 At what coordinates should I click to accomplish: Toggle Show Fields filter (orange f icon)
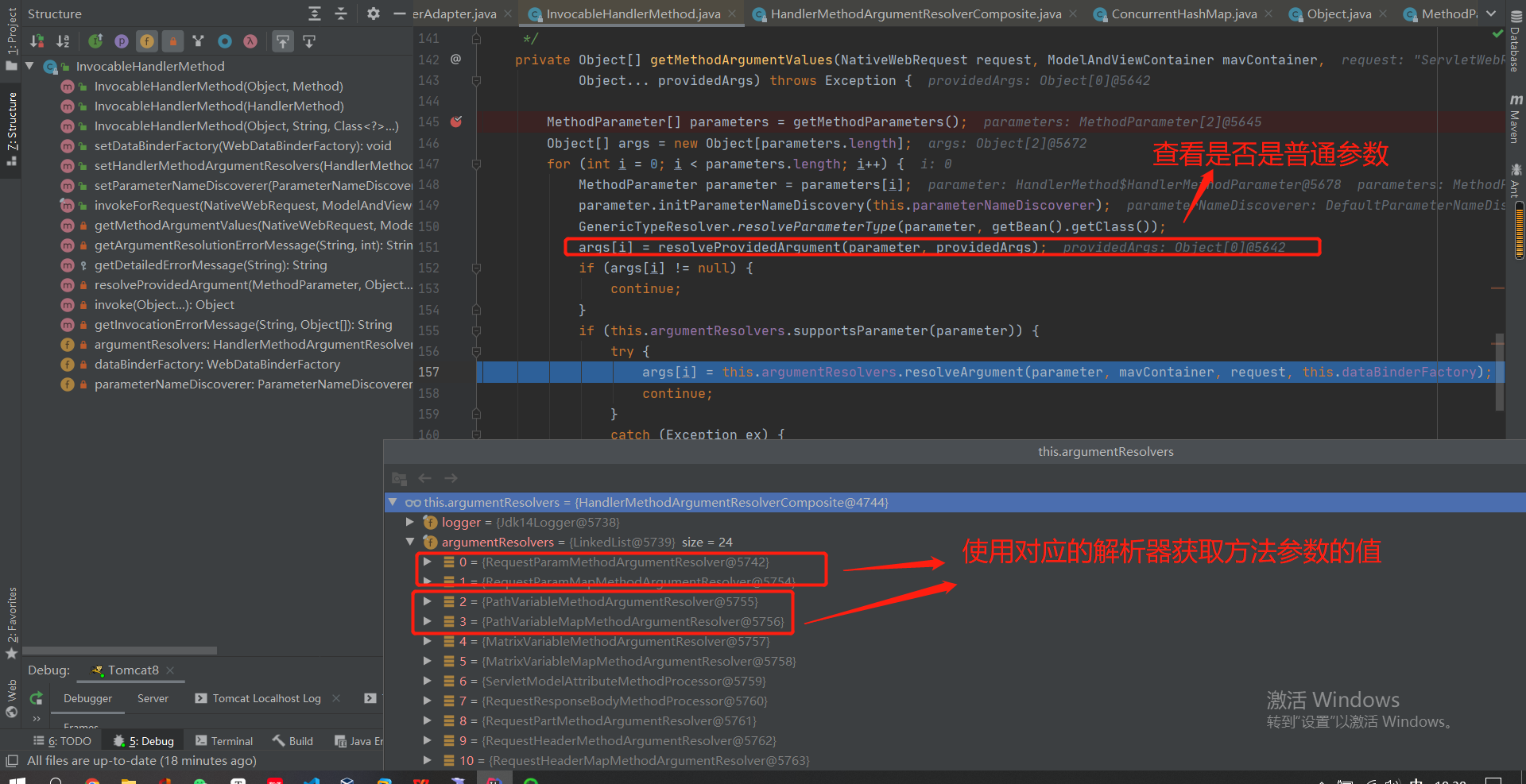click(x=147, y=41)
